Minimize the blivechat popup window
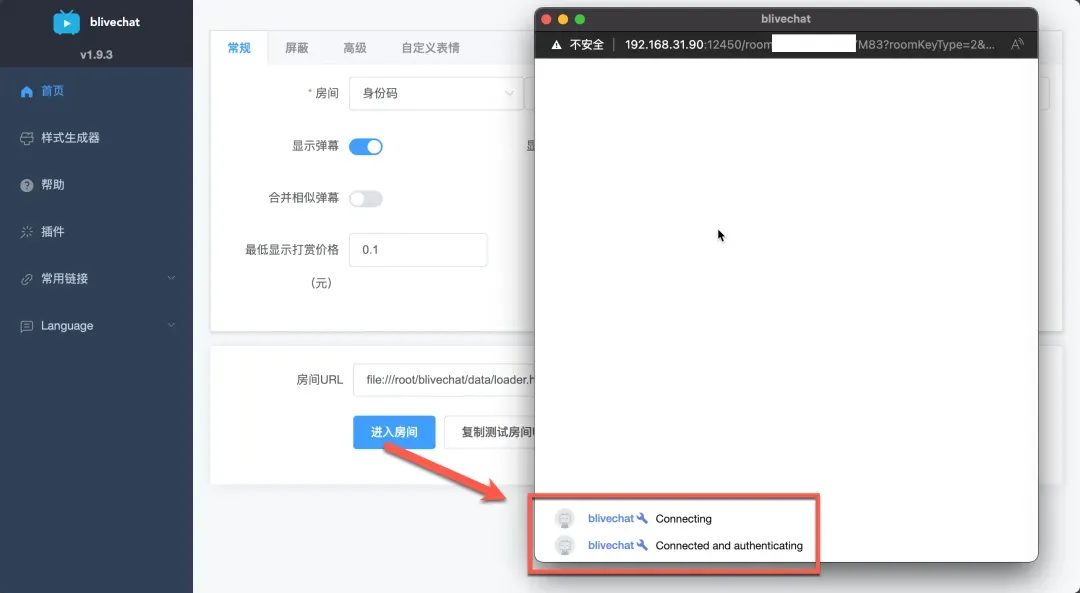Screen dimensions: 1080x593 point(563,19)
